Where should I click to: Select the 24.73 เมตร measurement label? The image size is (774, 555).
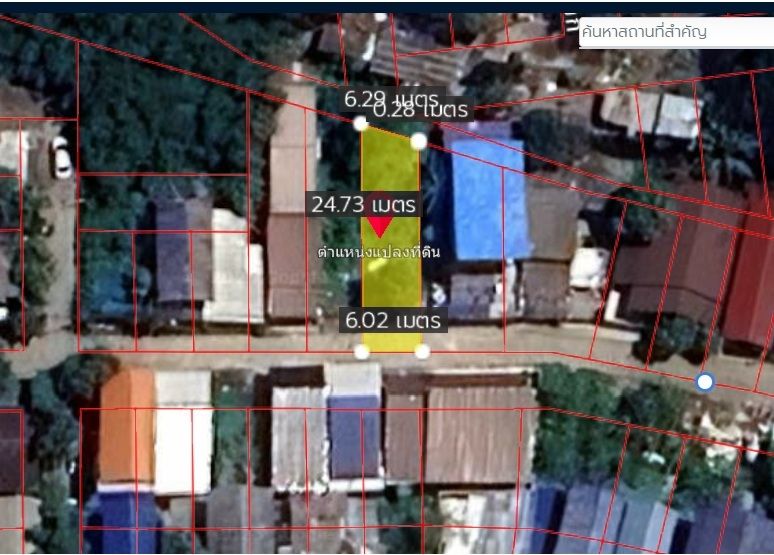click(x=363, y=204)
